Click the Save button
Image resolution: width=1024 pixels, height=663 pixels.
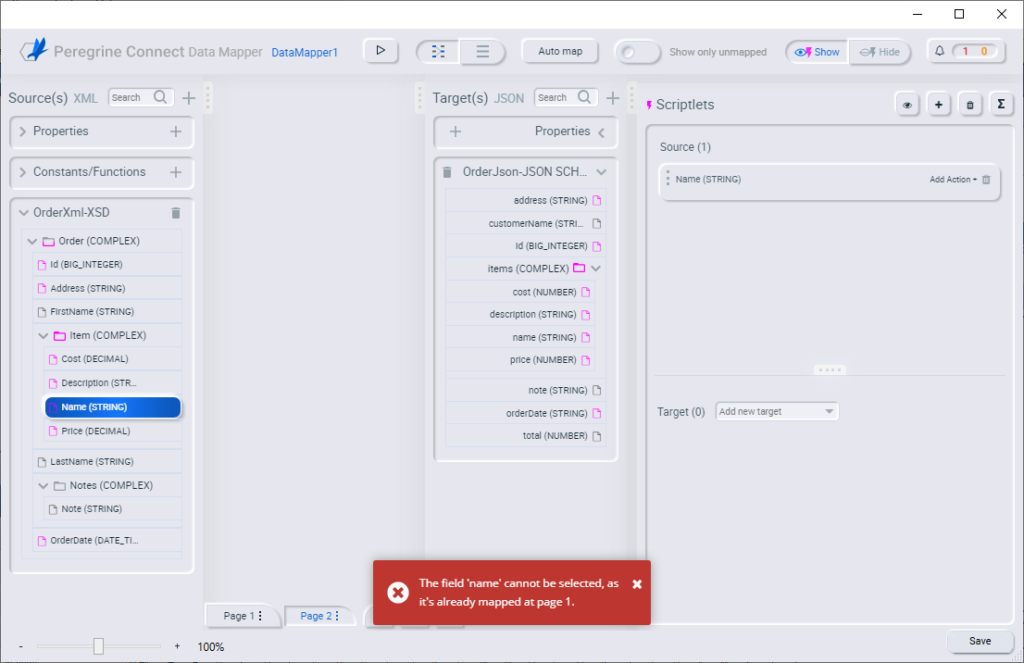click(980, 640)
